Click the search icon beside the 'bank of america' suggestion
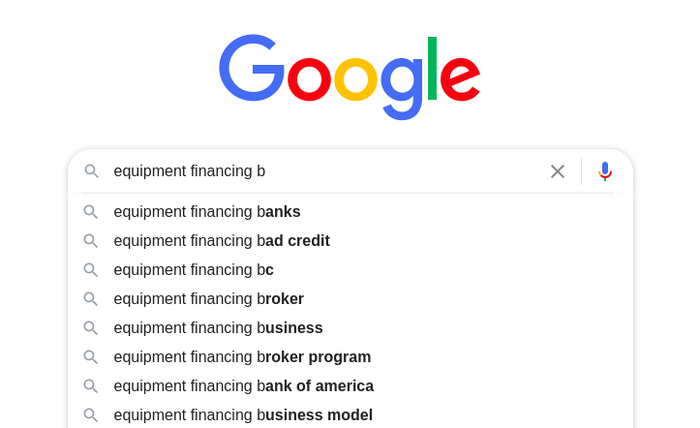Image resolution: width=700 pixels, height=428 pixels. click(x=91, y=386)
